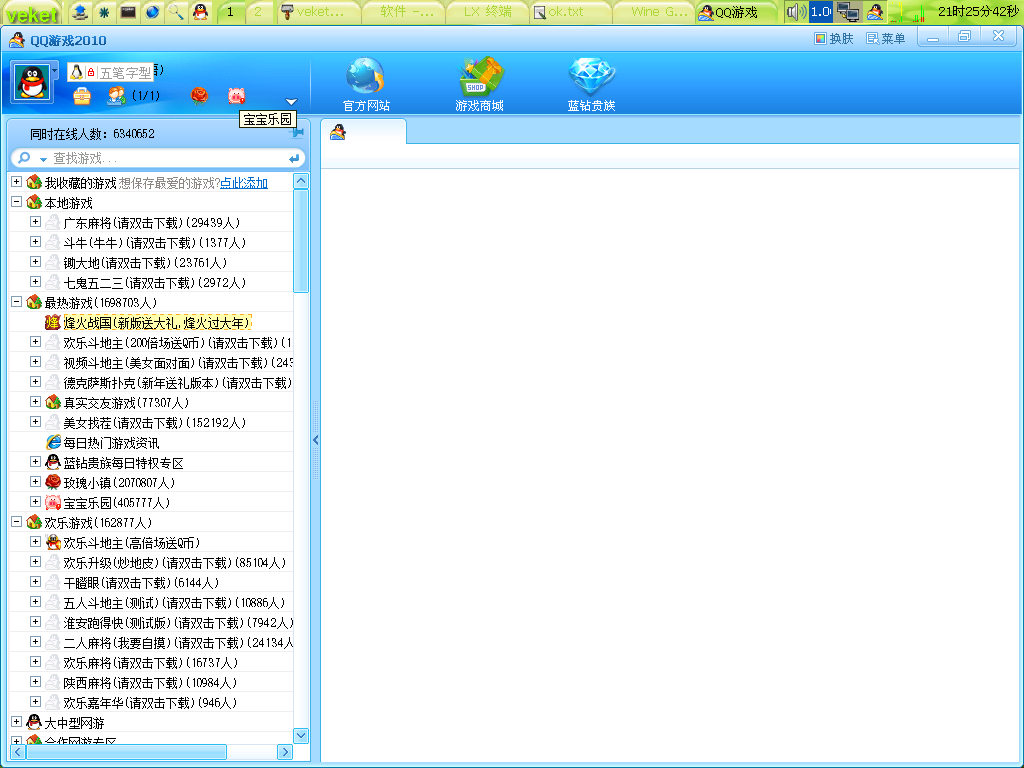This screenshot has width=1024, height=768.
Task: Select 欢乐斗地主(高倍场送Q币) row
Action: tap(131, 543)
